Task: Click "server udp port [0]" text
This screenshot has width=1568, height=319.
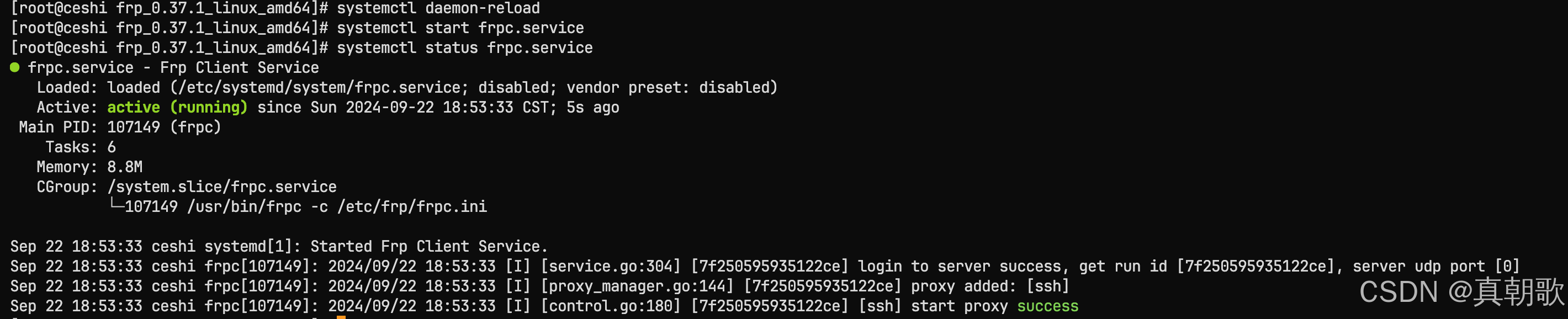Action: [x=1435, y=267]
